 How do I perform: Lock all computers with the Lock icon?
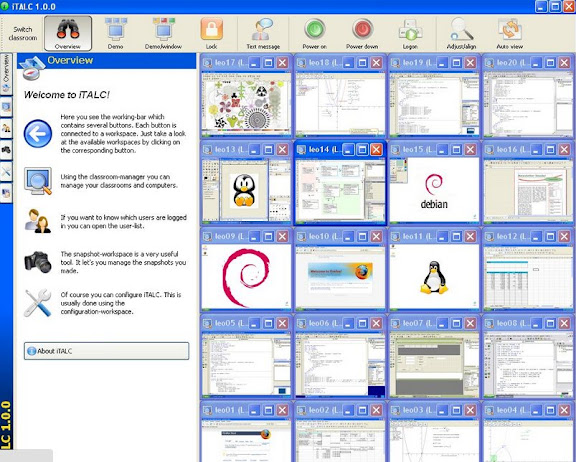(x=212, y=33)
